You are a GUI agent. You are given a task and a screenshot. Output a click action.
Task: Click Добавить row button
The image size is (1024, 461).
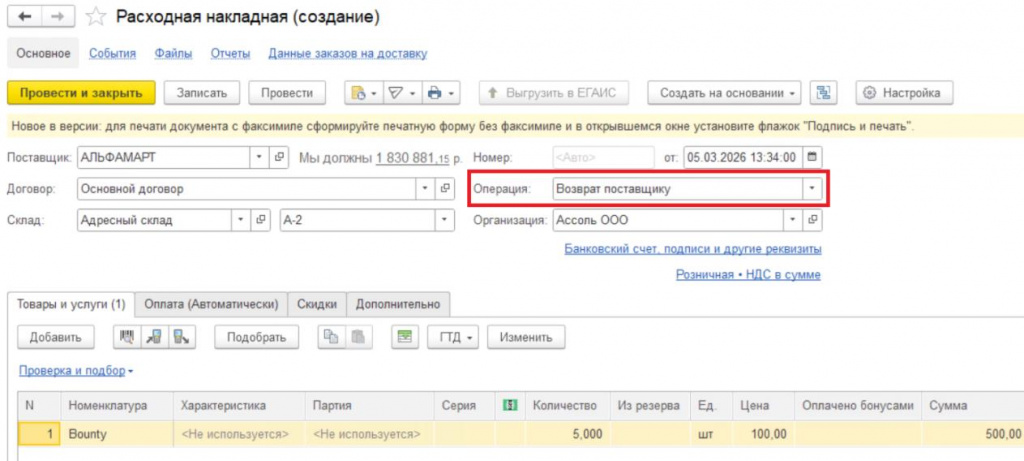click(x=54, y=337)
